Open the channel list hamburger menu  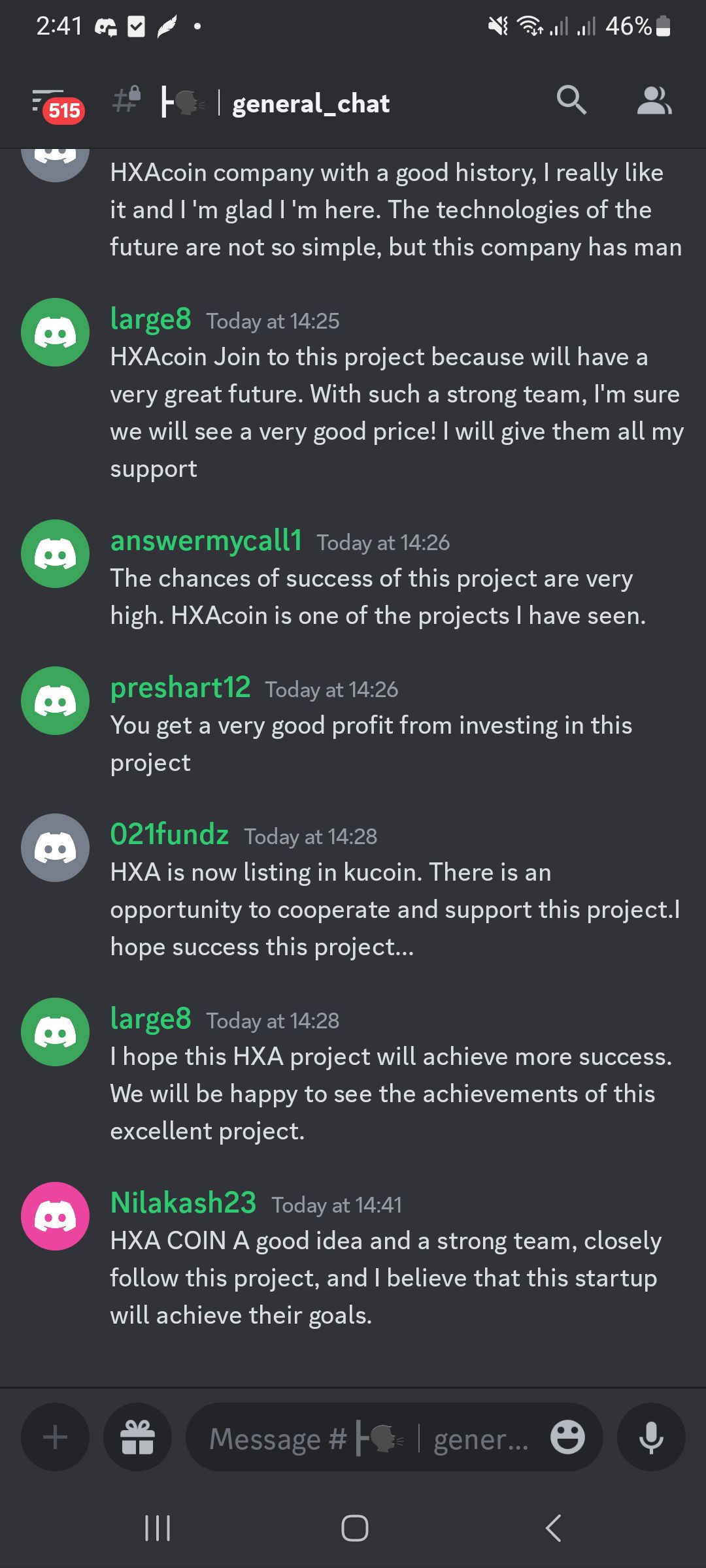pyautogui.click(x=48, y=101)
